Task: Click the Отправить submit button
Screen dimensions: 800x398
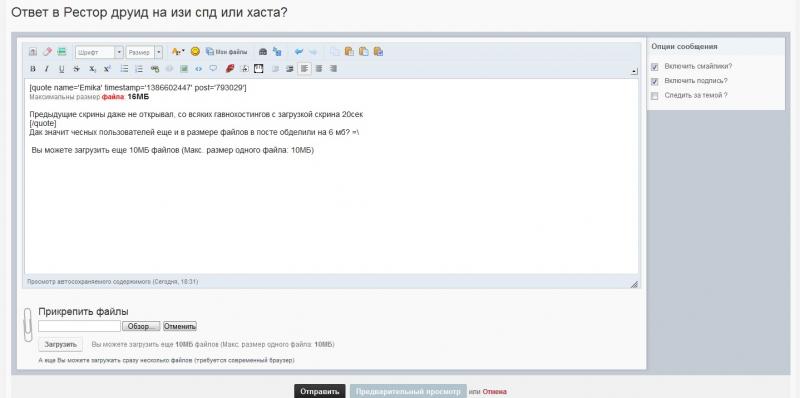Action: tap(319, 391)
